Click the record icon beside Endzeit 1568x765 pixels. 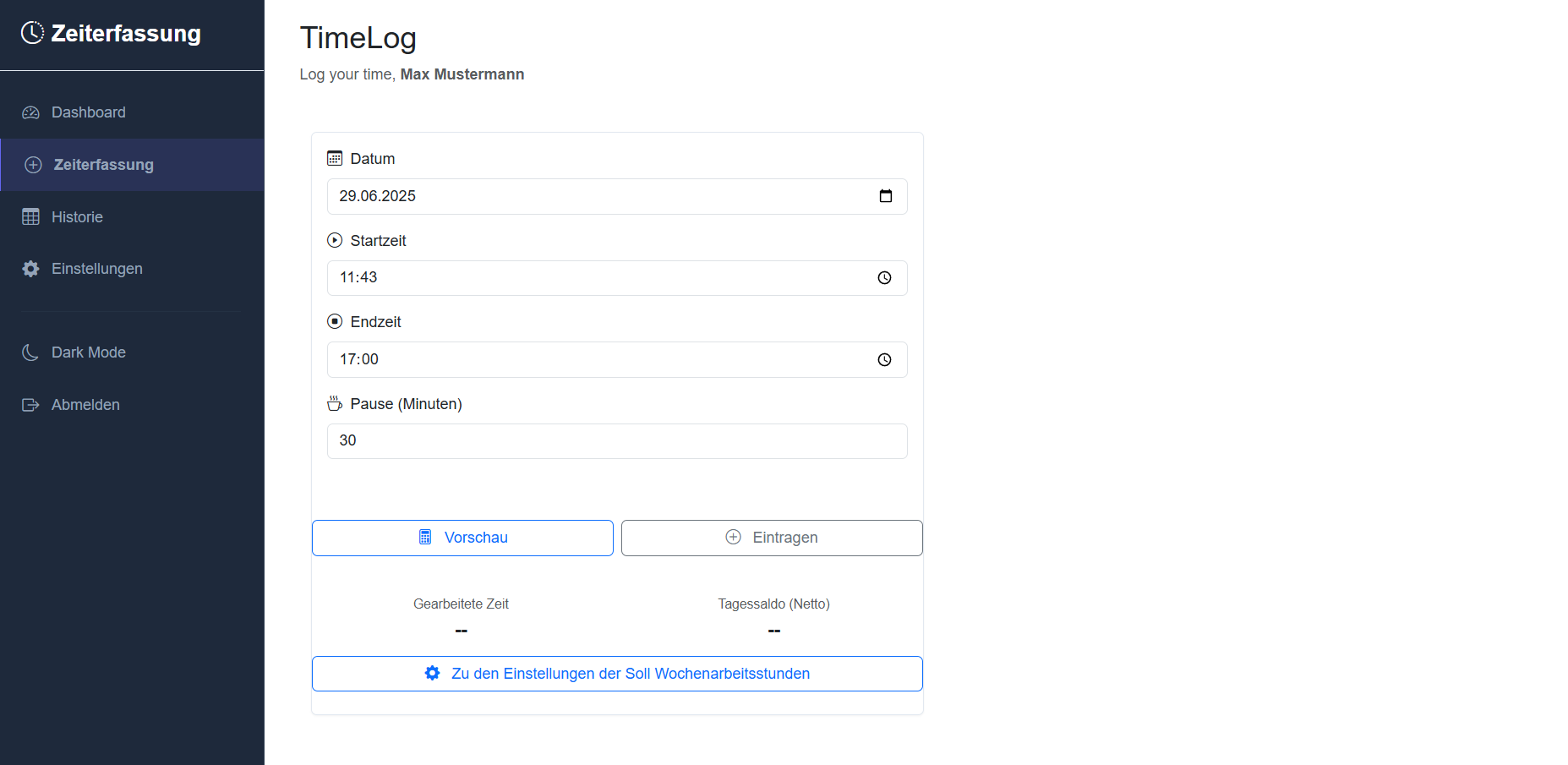click(x=335, y=320)
